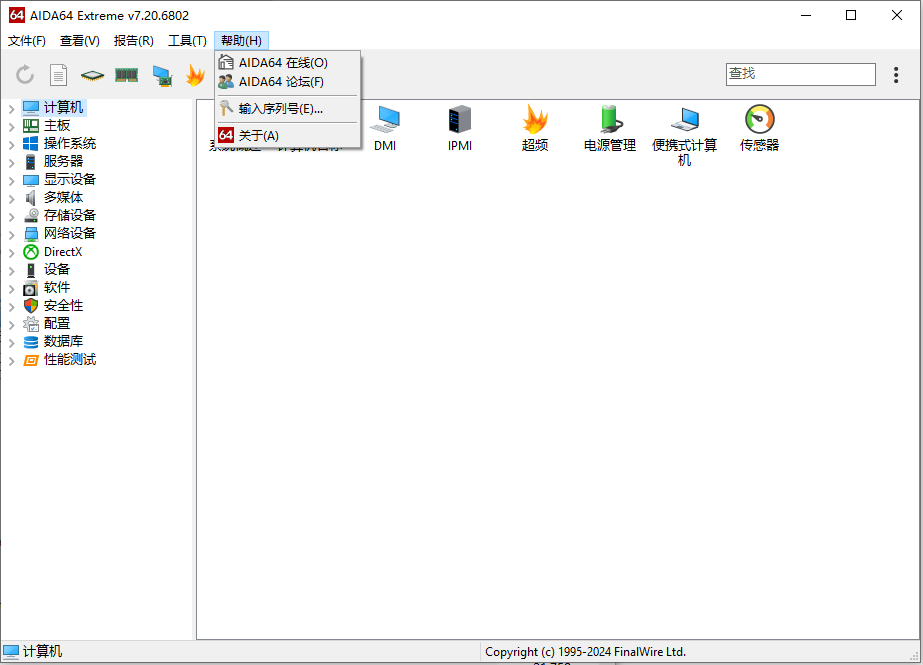
Task: Select the DirectX Xbox icon
Action: (31, 252)
